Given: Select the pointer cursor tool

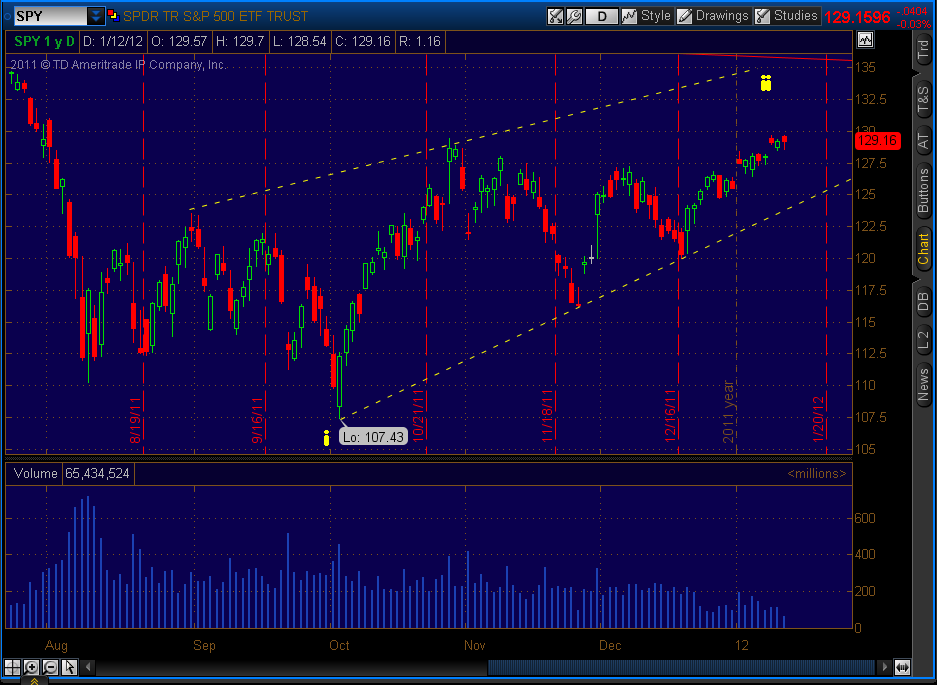Looking at the screenshot, I should pyautogui.click(x=69, y=666).
